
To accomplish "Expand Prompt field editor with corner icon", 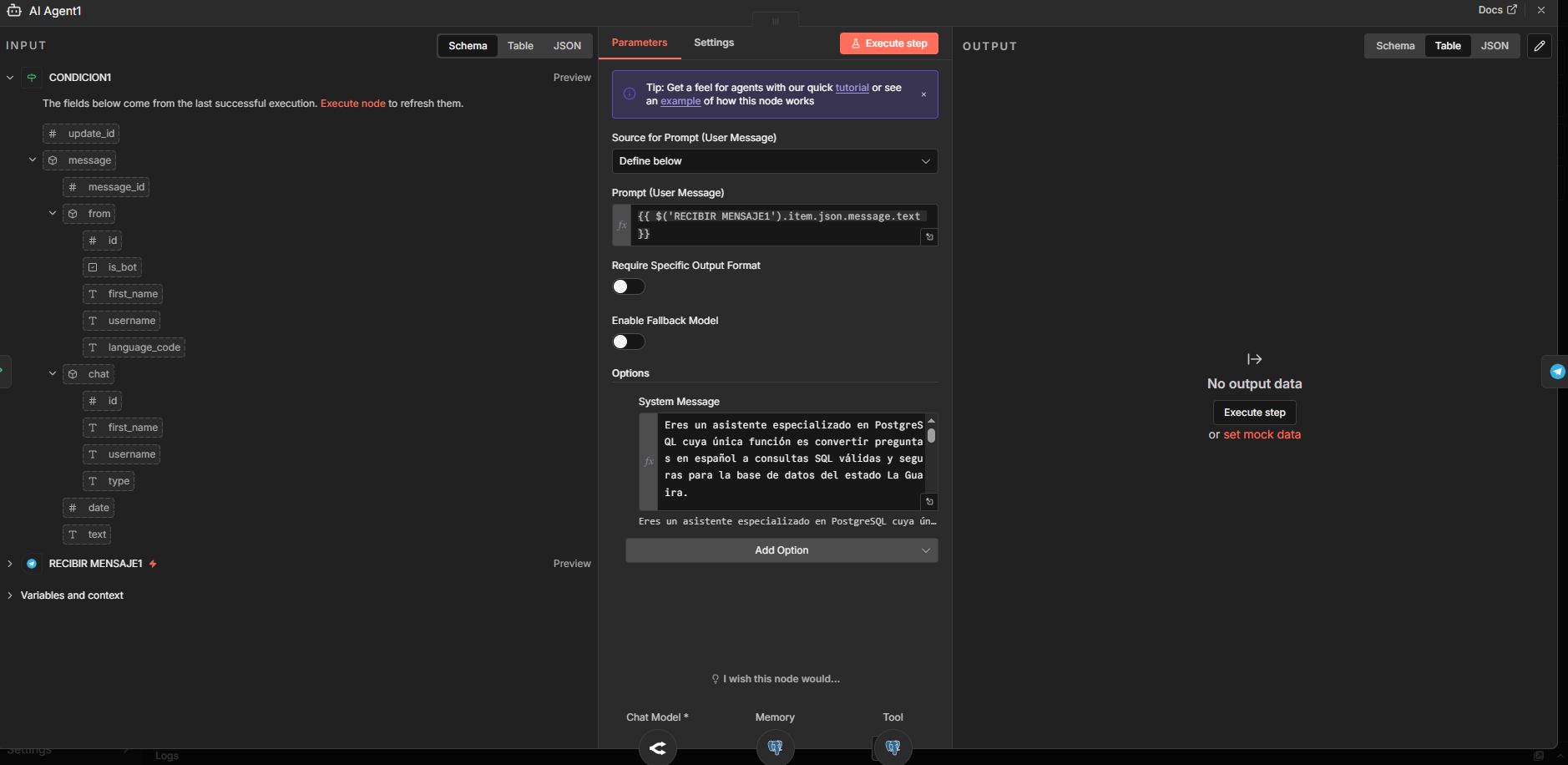I will 929,237.
